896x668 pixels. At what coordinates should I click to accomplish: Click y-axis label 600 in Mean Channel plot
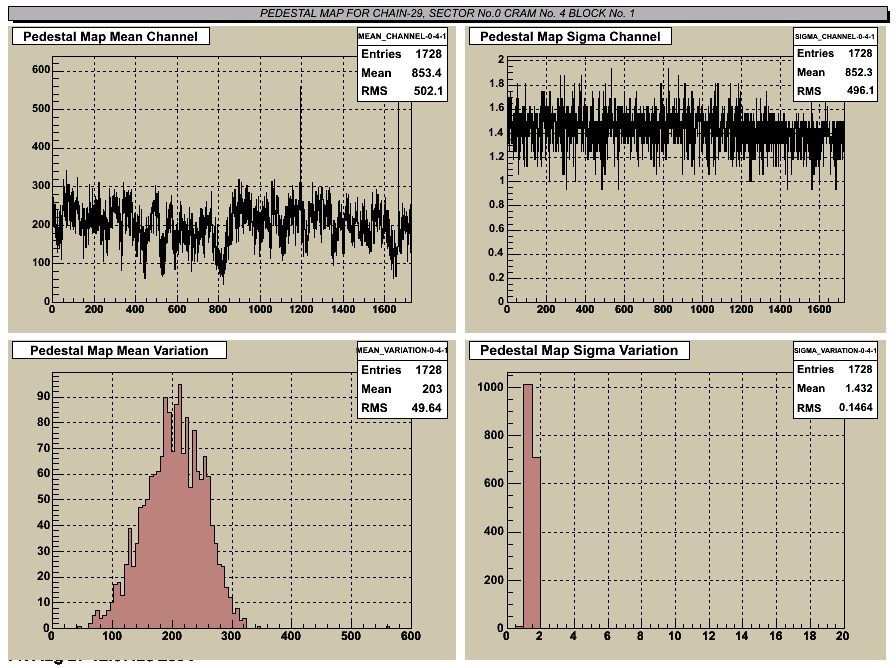click(x=41, y=70)
